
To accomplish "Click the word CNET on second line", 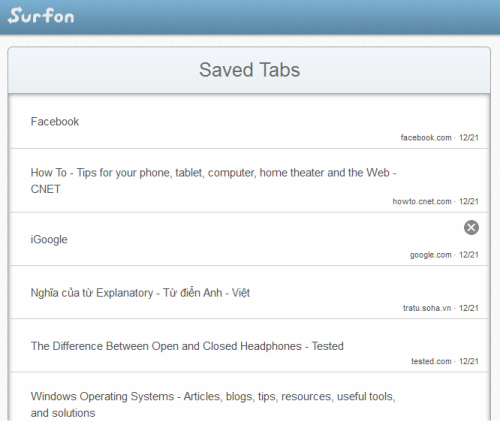I will (x=45, y=189).
